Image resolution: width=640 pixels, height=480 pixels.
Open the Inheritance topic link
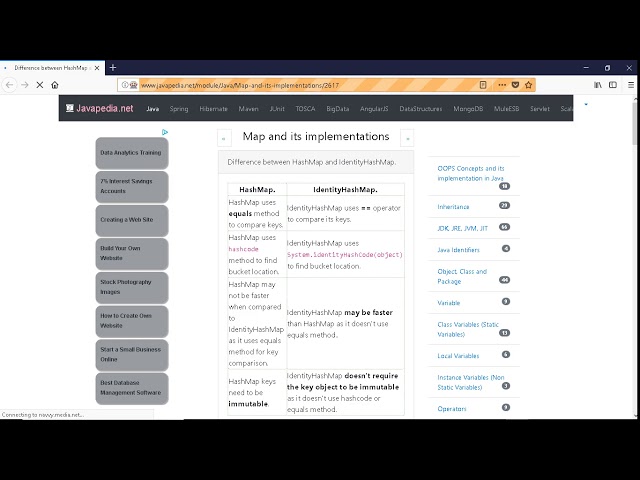(453, 206)
